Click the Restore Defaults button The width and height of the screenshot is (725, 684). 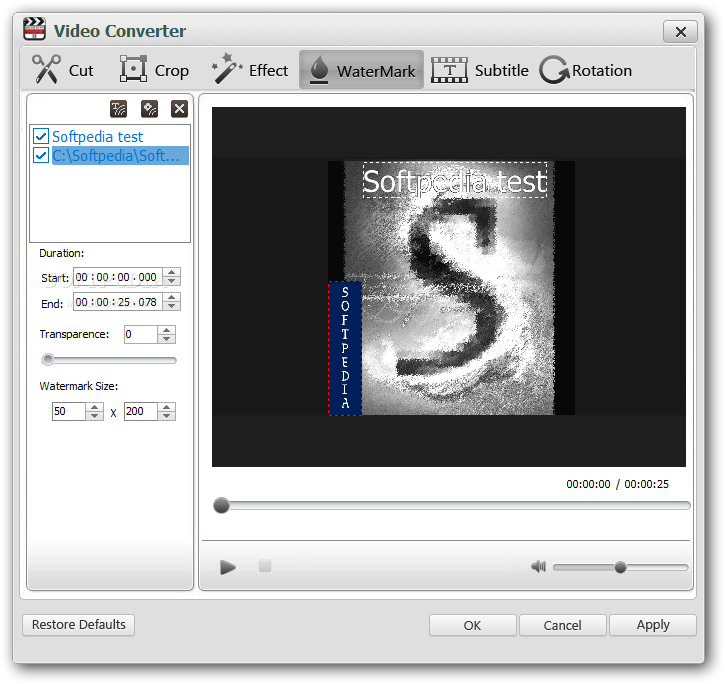79,625
